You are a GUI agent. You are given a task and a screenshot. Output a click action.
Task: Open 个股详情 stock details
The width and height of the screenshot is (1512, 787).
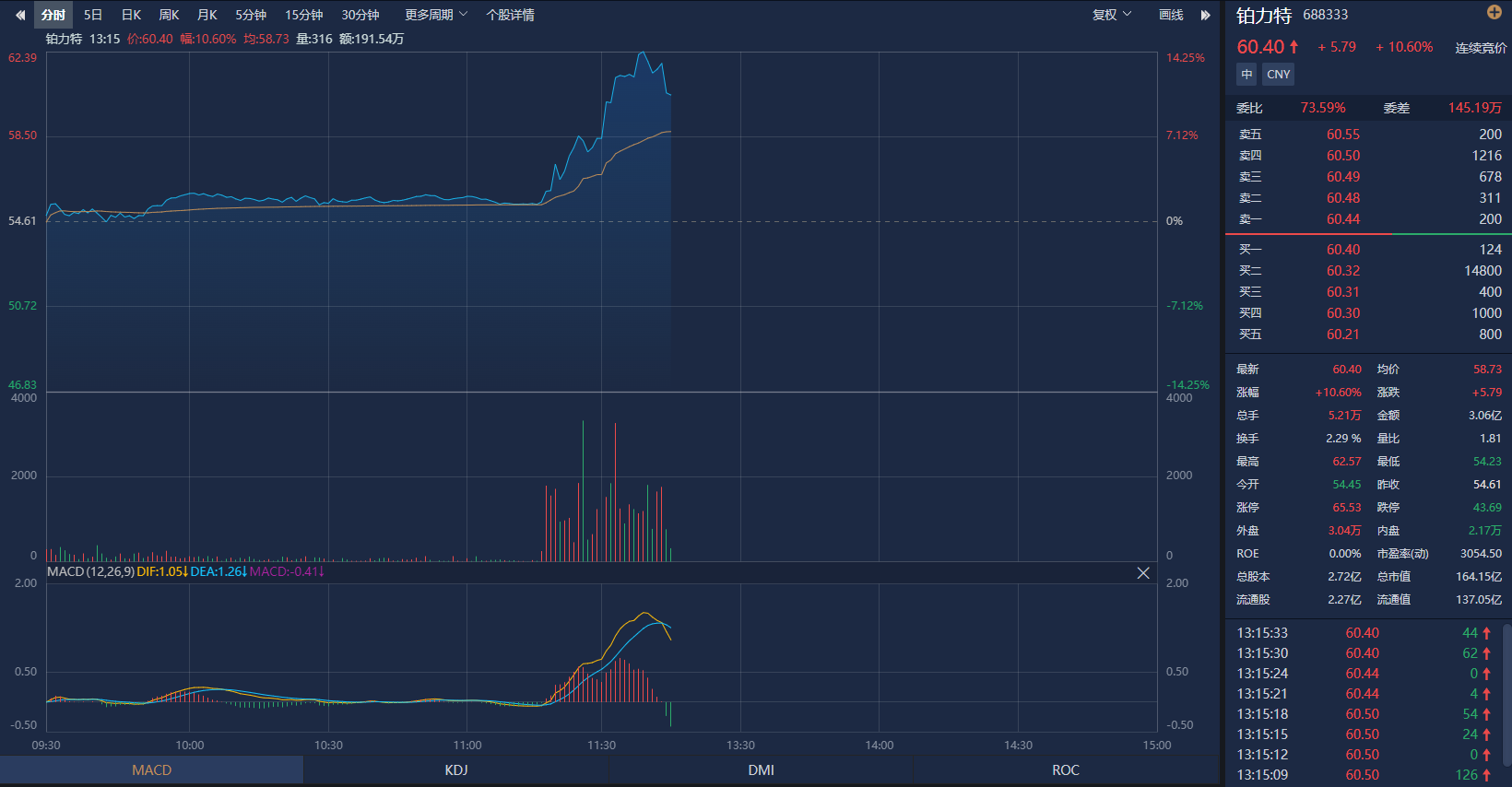(x=510, y=15)
